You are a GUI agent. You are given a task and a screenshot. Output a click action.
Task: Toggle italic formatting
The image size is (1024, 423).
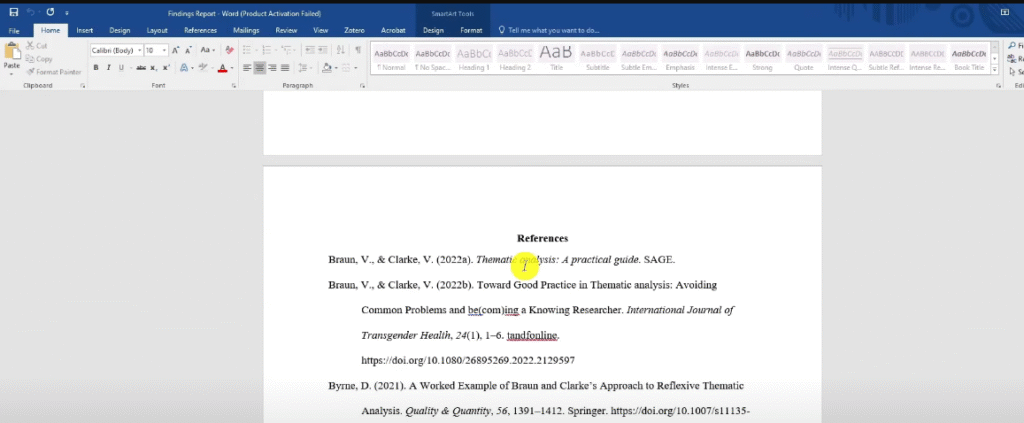click(108, 67)
